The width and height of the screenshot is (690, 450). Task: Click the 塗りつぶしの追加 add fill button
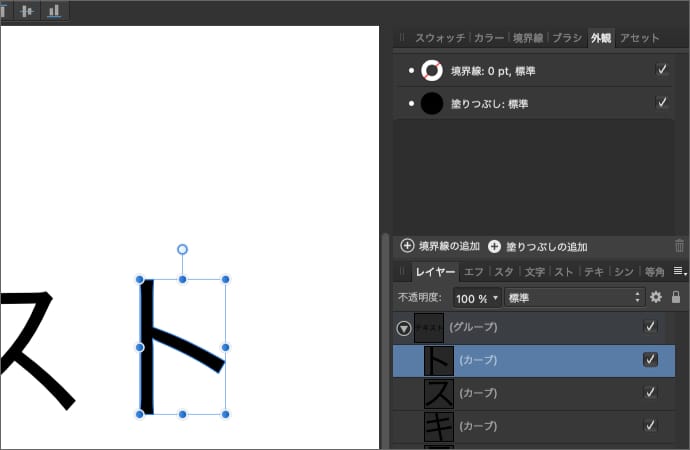coord(537,246)
